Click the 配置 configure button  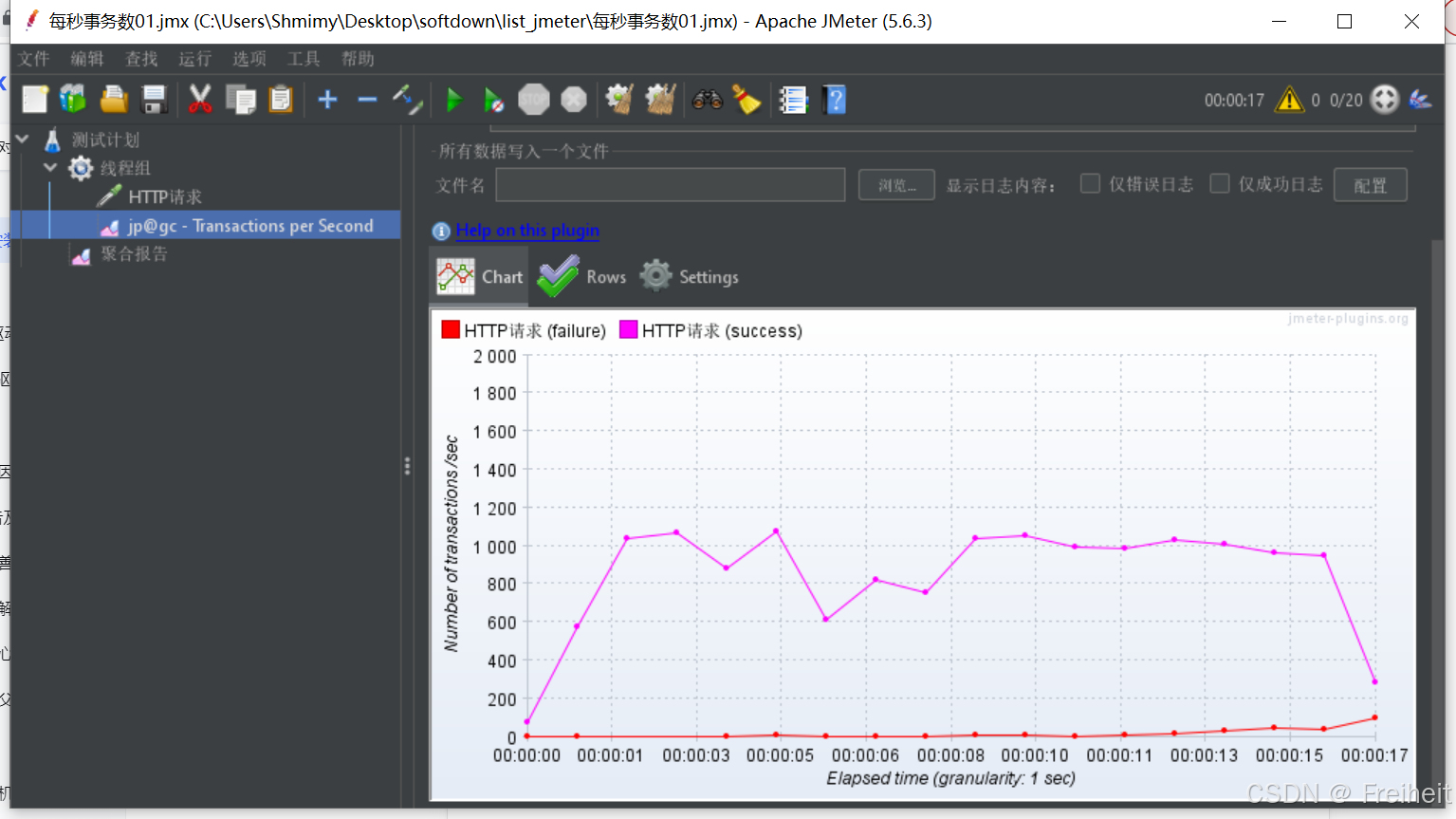coord(1370,185)
